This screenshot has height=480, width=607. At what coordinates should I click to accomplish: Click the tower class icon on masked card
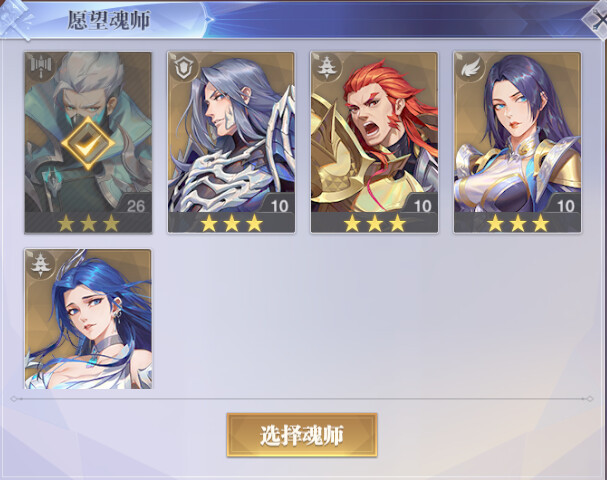point(39,67)
